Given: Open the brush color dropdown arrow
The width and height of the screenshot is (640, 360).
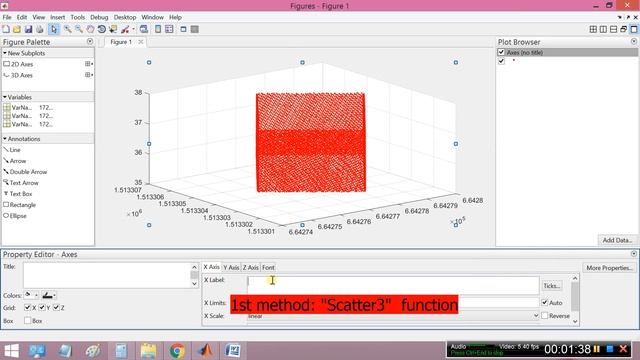Looking at the screenshot, I should point(133,29).
